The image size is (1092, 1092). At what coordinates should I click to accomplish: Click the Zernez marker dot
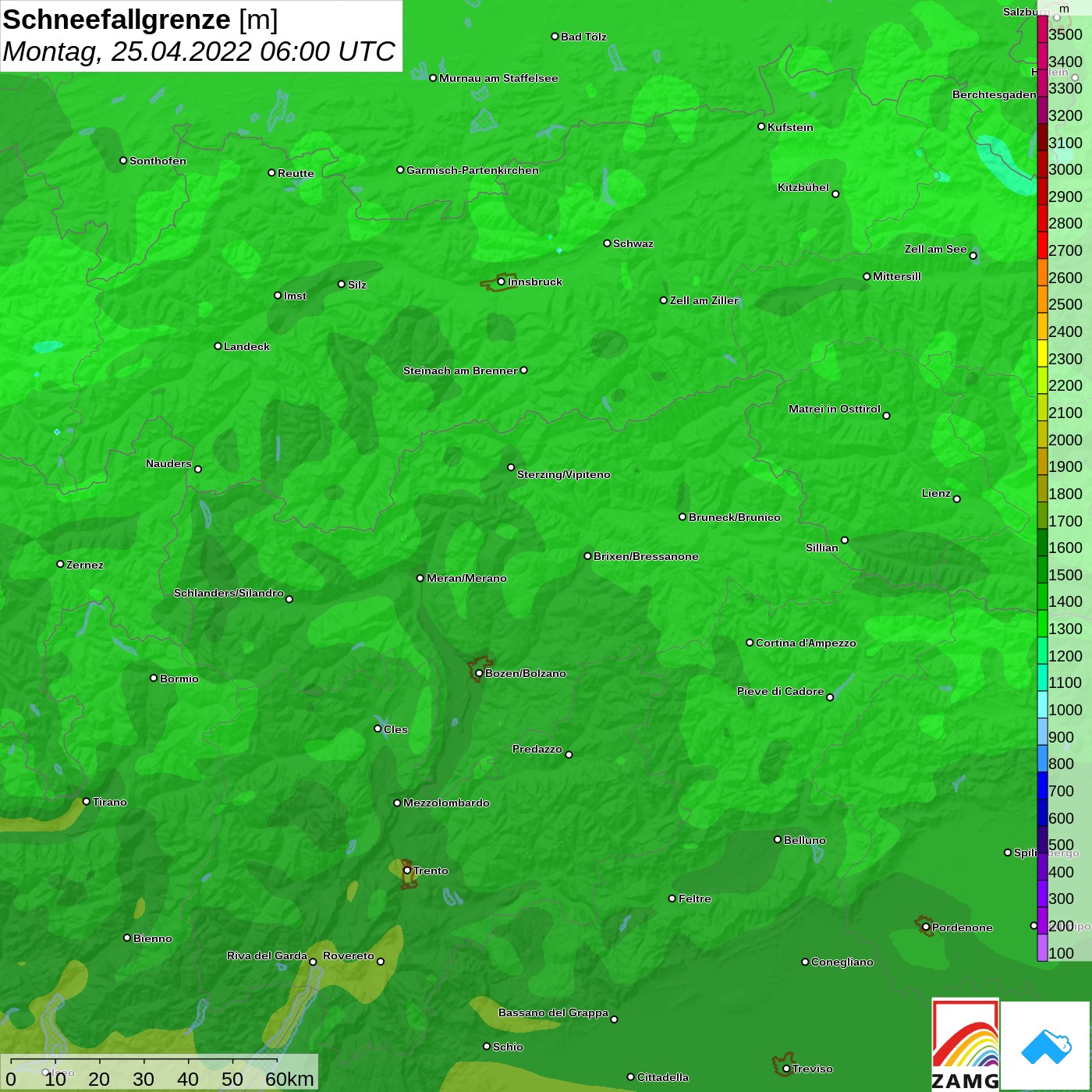[x=60, y=564]
